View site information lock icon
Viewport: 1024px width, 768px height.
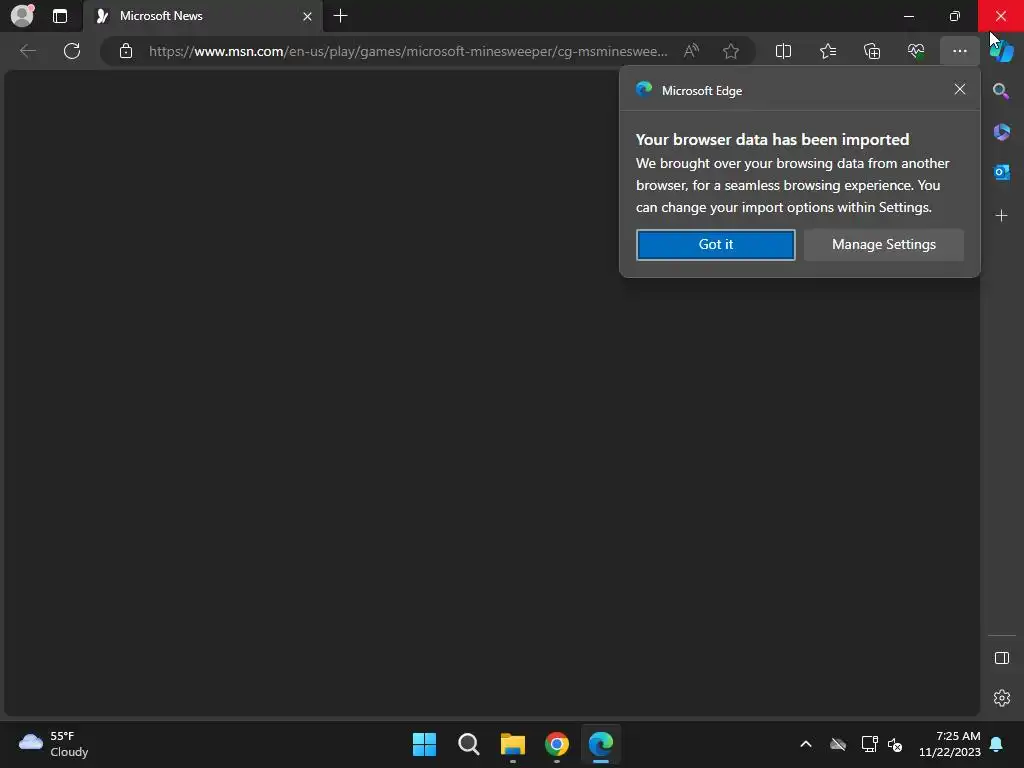126,51
